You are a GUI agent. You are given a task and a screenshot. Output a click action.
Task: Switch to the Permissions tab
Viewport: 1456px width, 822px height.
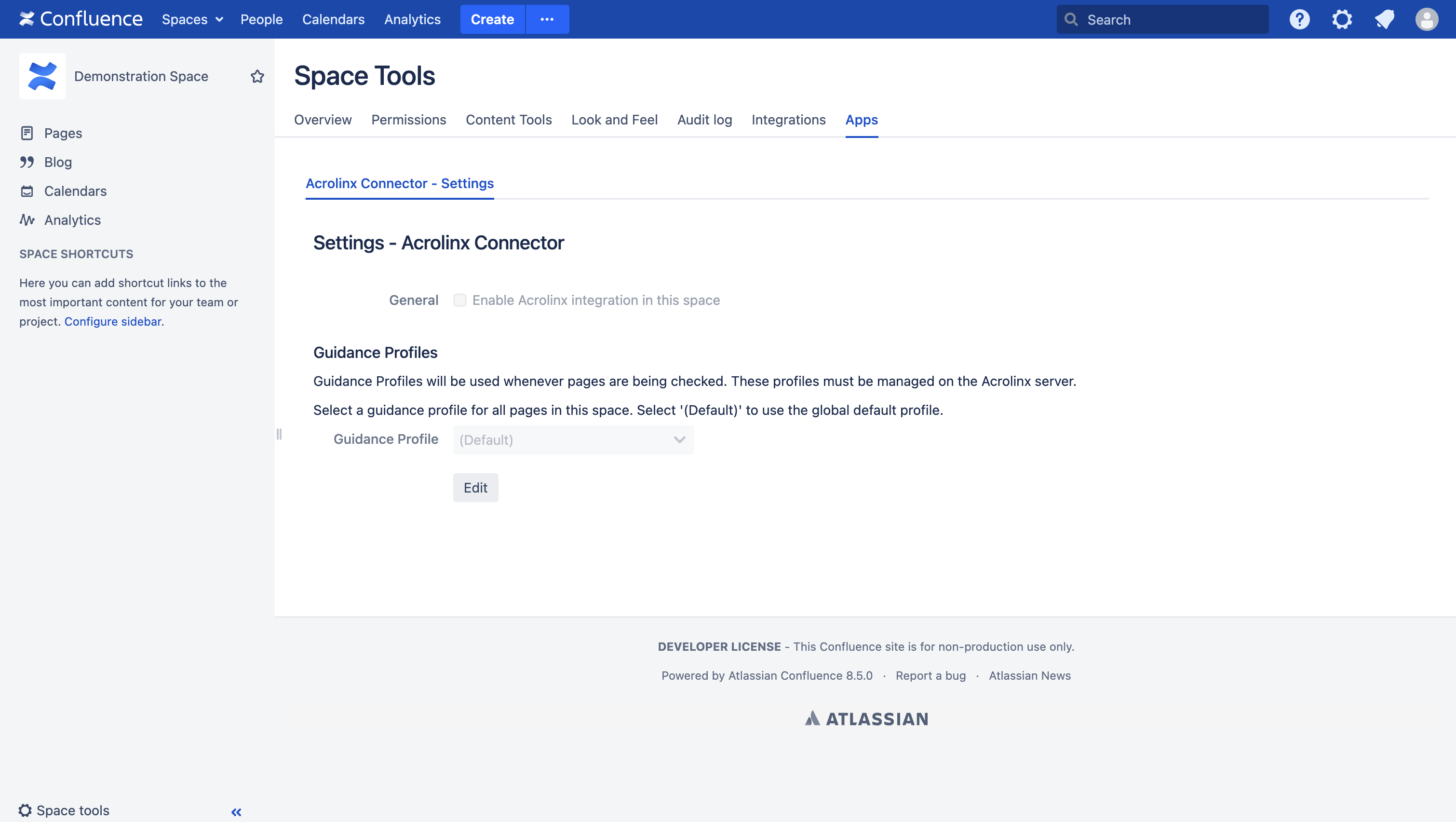coord(409,119)
